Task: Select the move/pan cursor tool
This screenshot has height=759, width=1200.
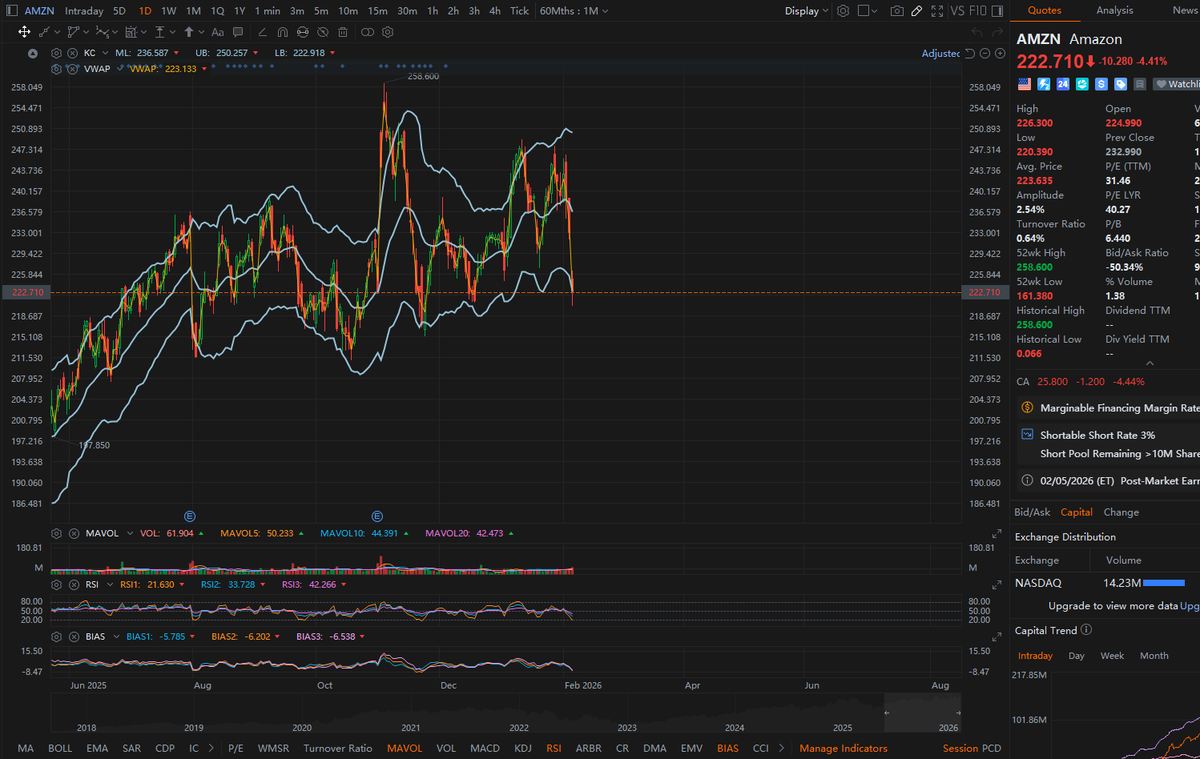Action: (24, 32)
